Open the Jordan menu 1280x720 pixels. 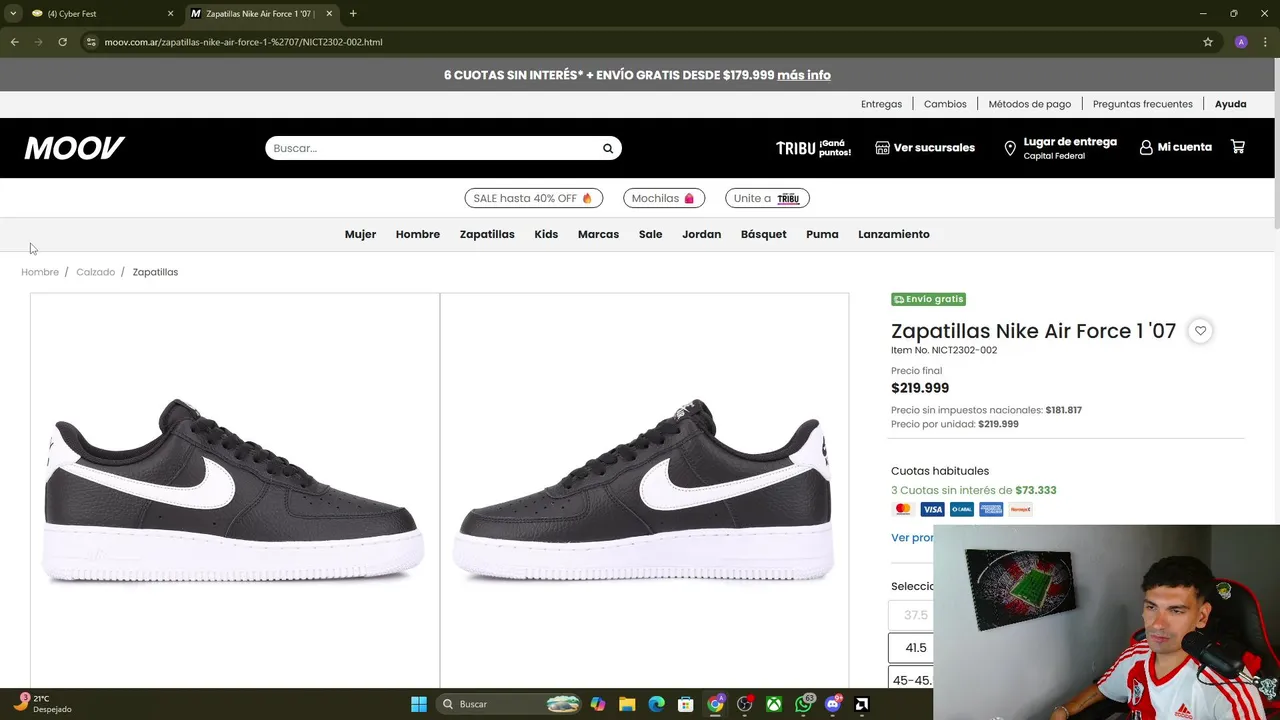coord(701,234)
